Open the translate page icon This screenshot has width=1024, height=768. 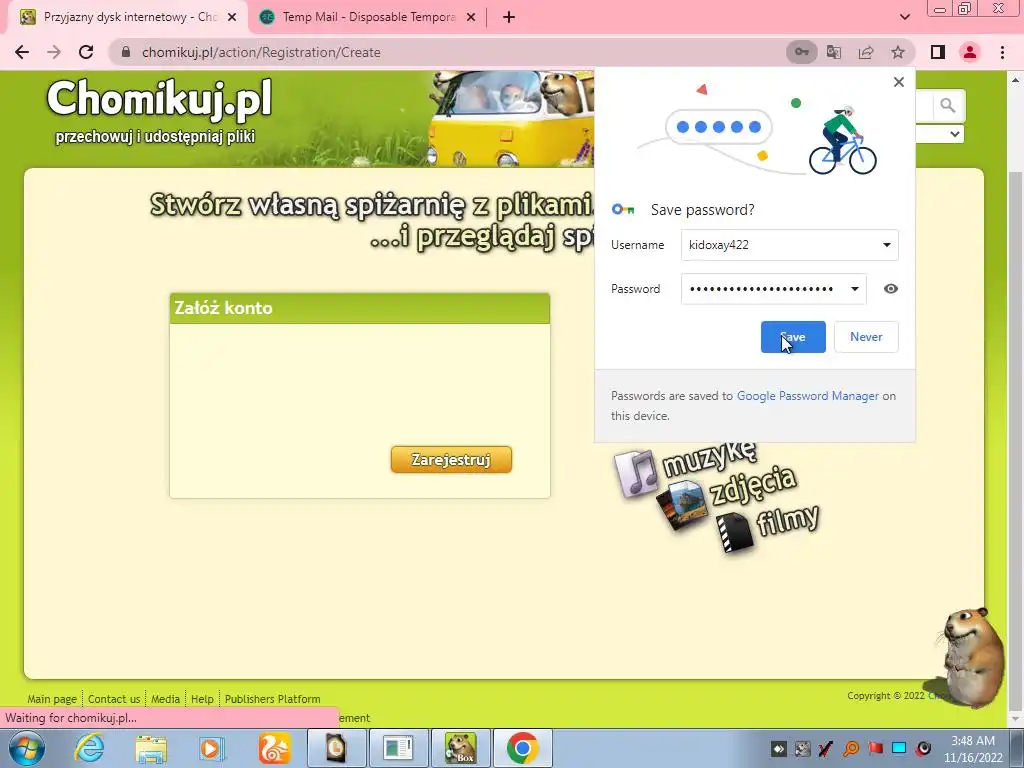tap(834, 52)
